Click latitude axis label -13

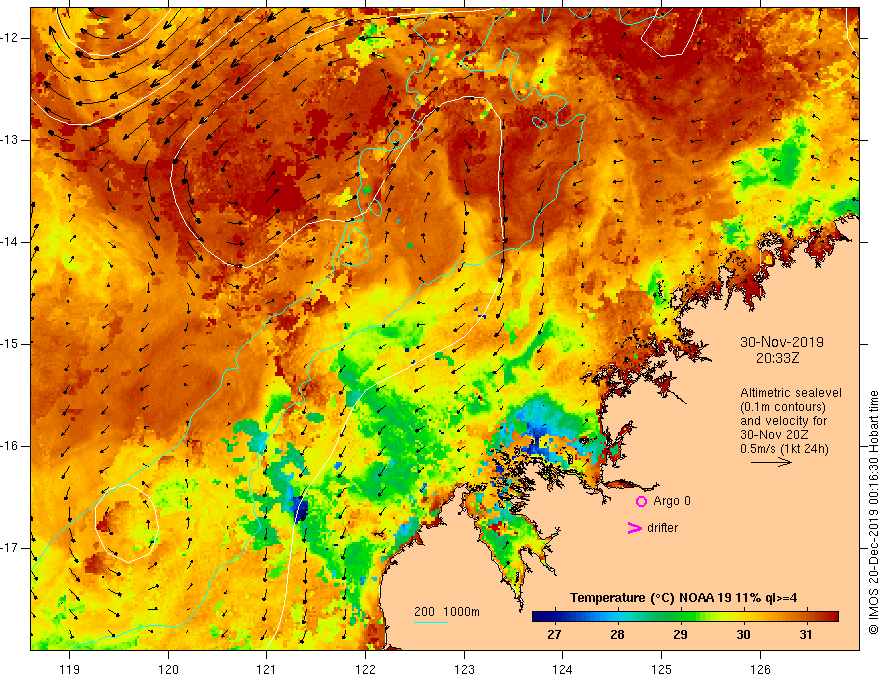pyautogui.click(x=11, y=140)
